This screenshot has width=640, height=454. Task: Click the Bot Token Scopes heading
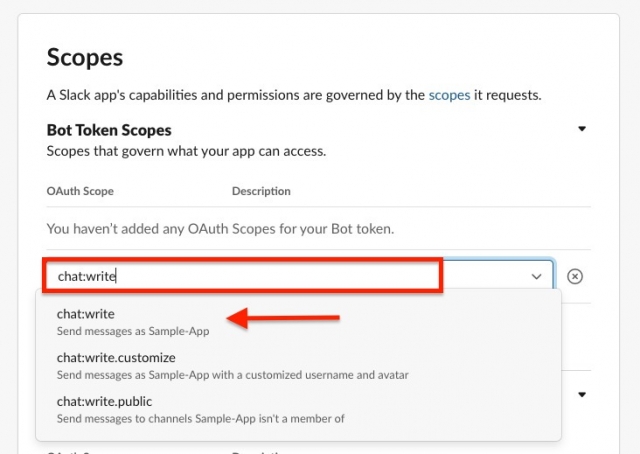[109, 130]
